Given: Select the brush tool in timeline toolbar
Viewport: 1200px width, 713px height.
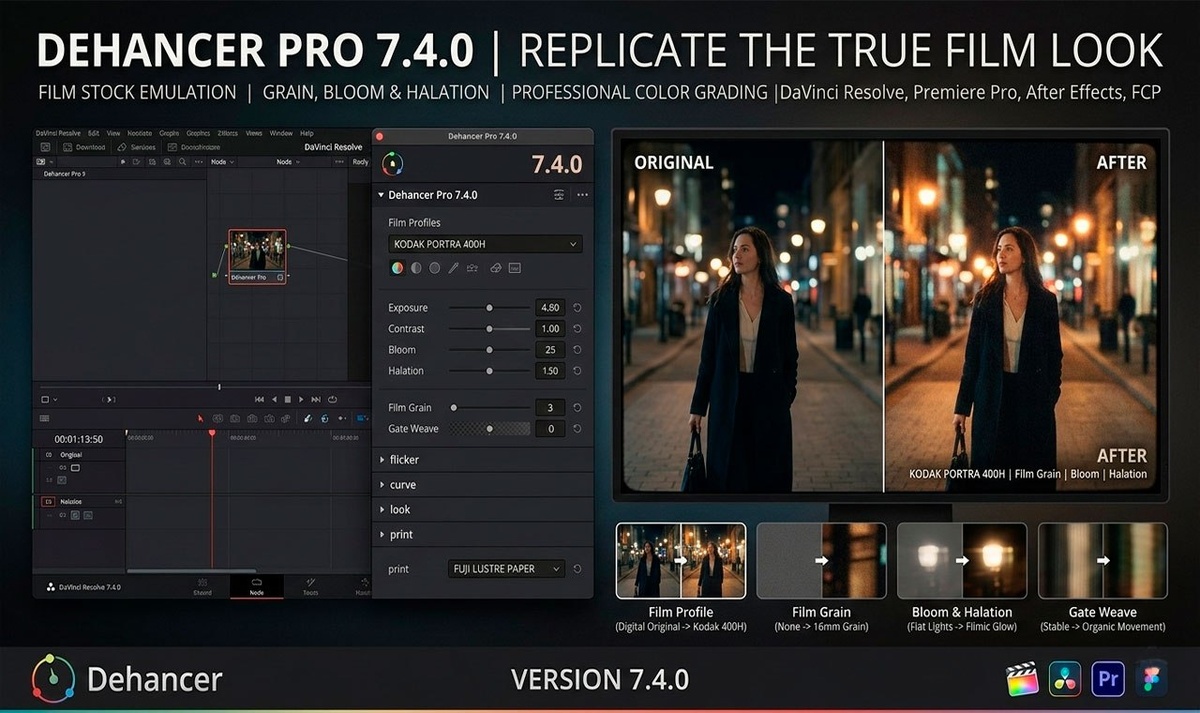Looking at the screenshot, I should tap(308, 418).
